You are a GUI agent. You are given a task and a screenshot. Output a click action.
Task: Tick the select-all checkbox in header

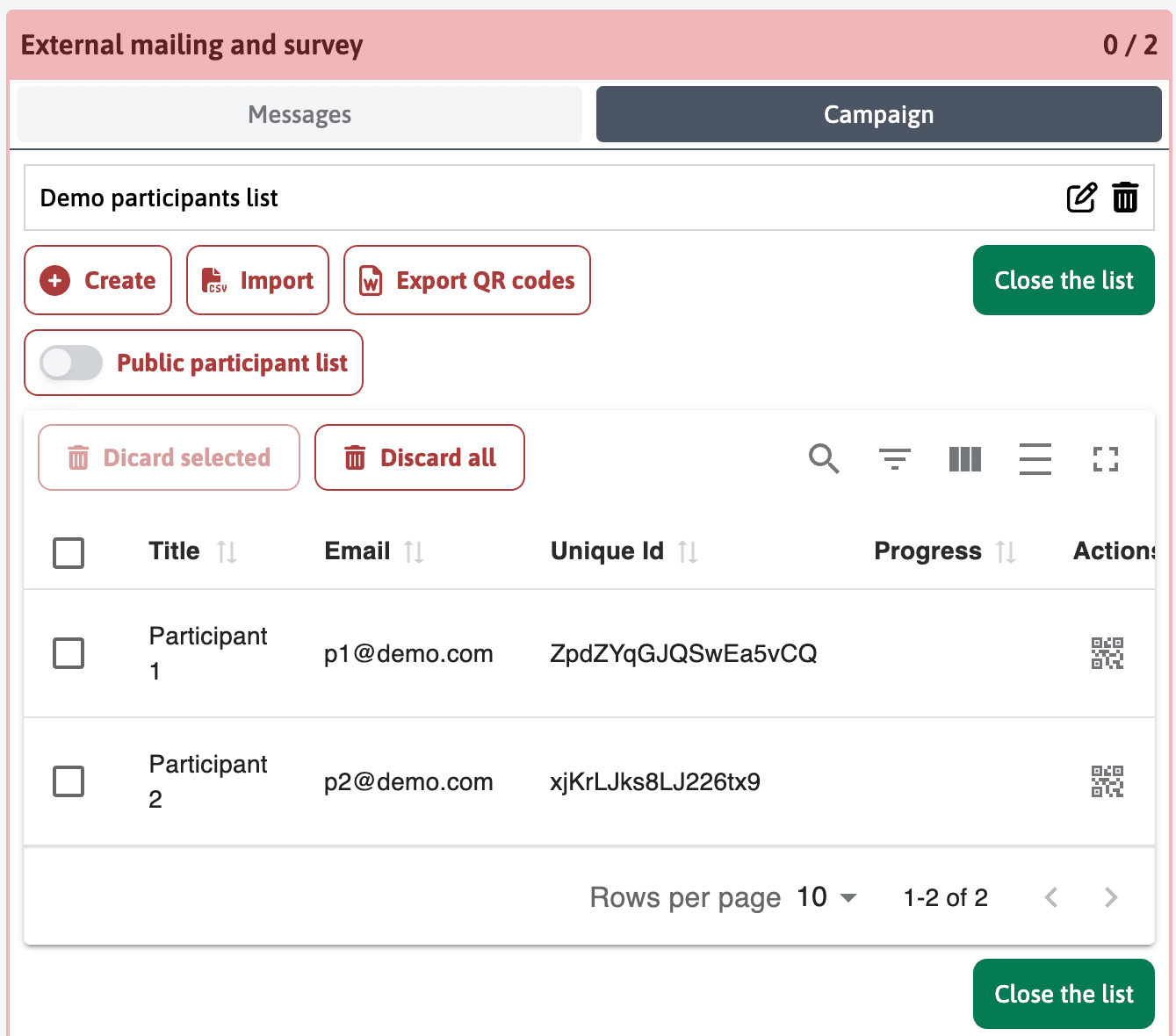click(x=69, y=553)
